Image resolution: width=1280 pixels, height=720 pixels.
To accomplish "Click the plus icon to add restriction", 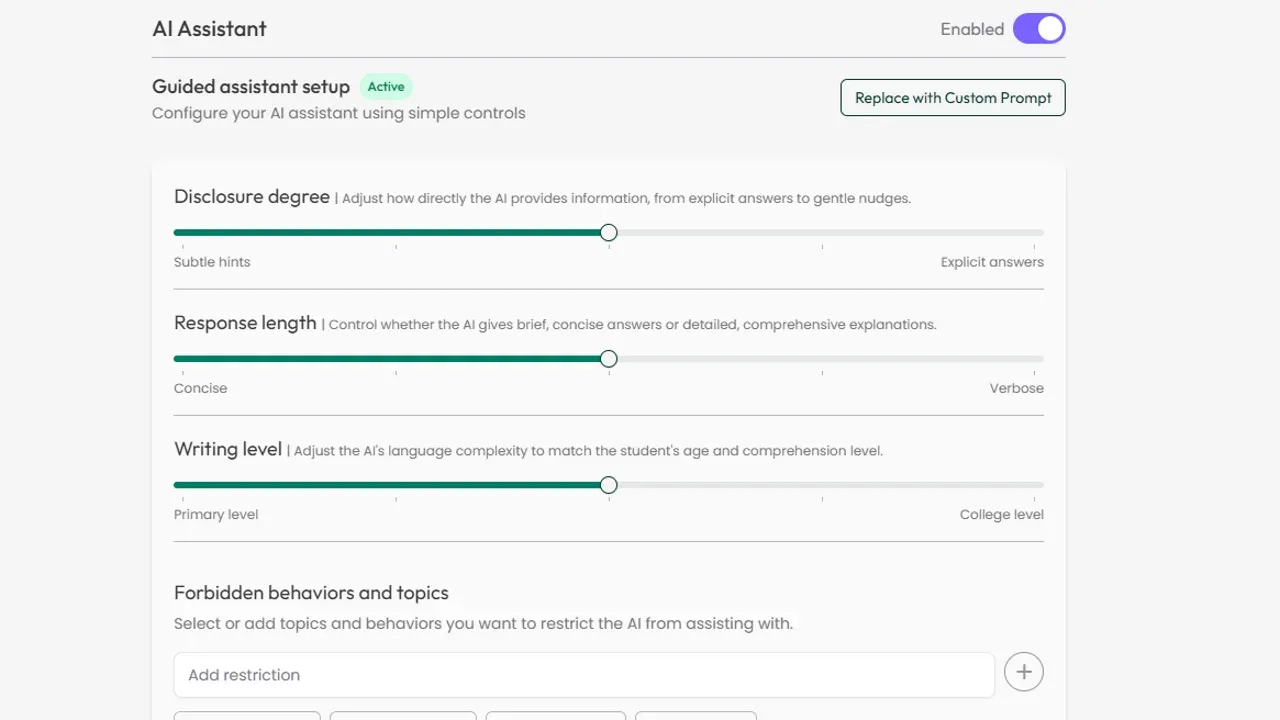I will pyautogui.click(x=1024, y=673).
